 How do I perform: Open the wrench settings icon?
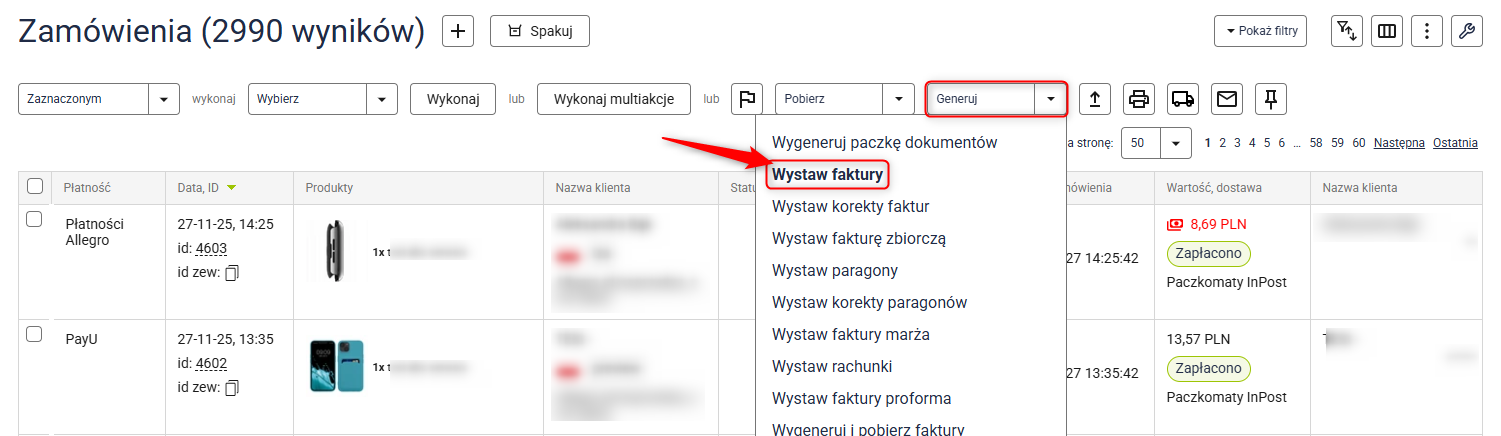1466,31
